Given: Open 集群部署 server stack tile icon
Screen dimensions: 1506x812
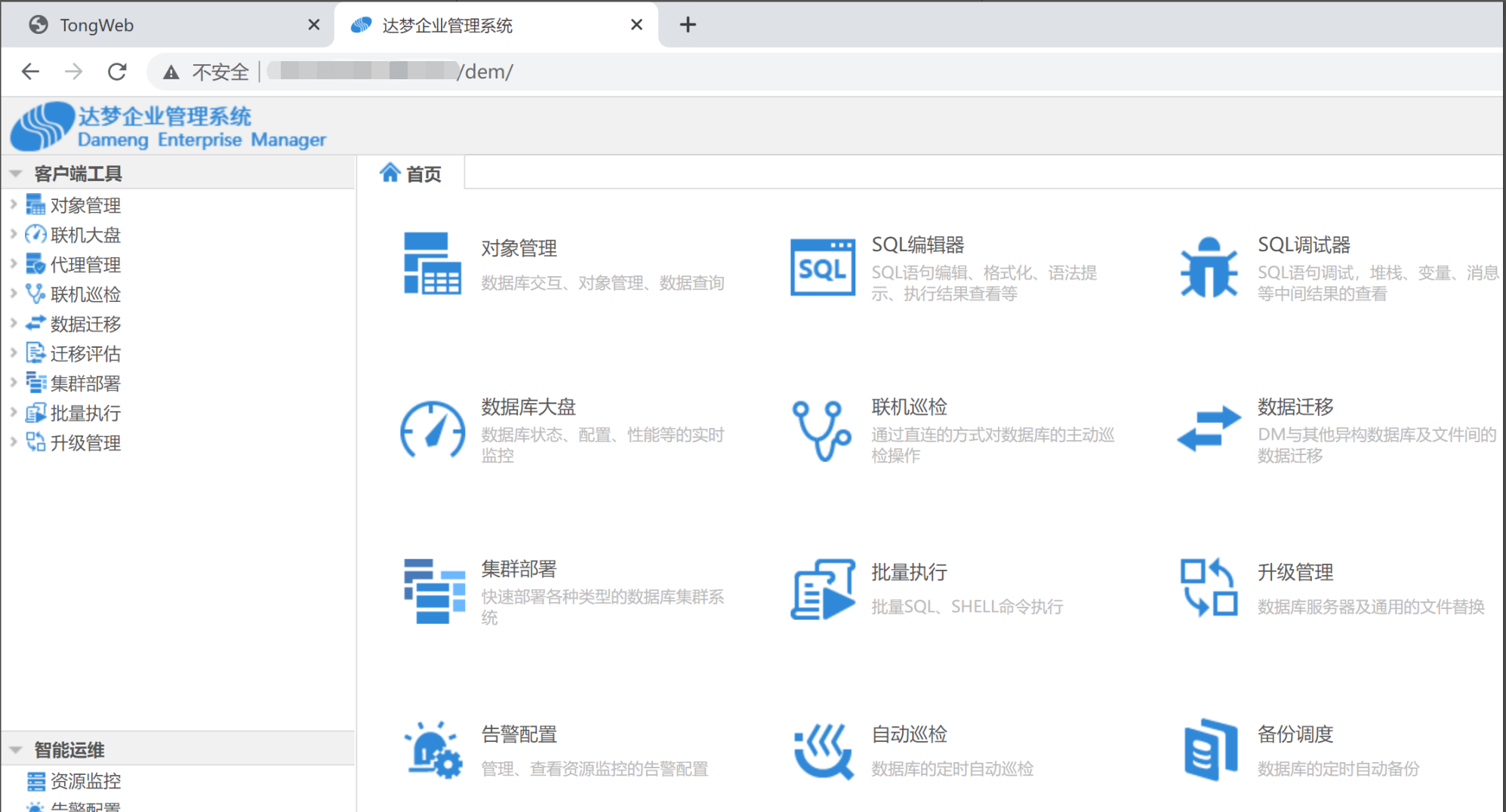Looking at the screenshot, I should 434,591.
